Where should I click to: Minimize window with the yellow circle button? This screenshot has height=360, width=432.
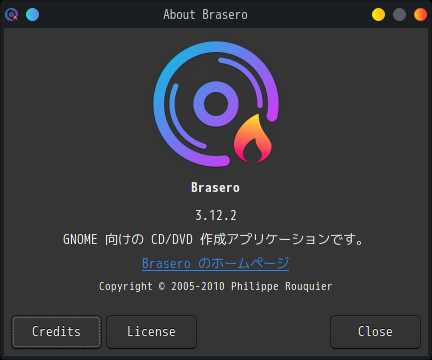coord(378,15)
